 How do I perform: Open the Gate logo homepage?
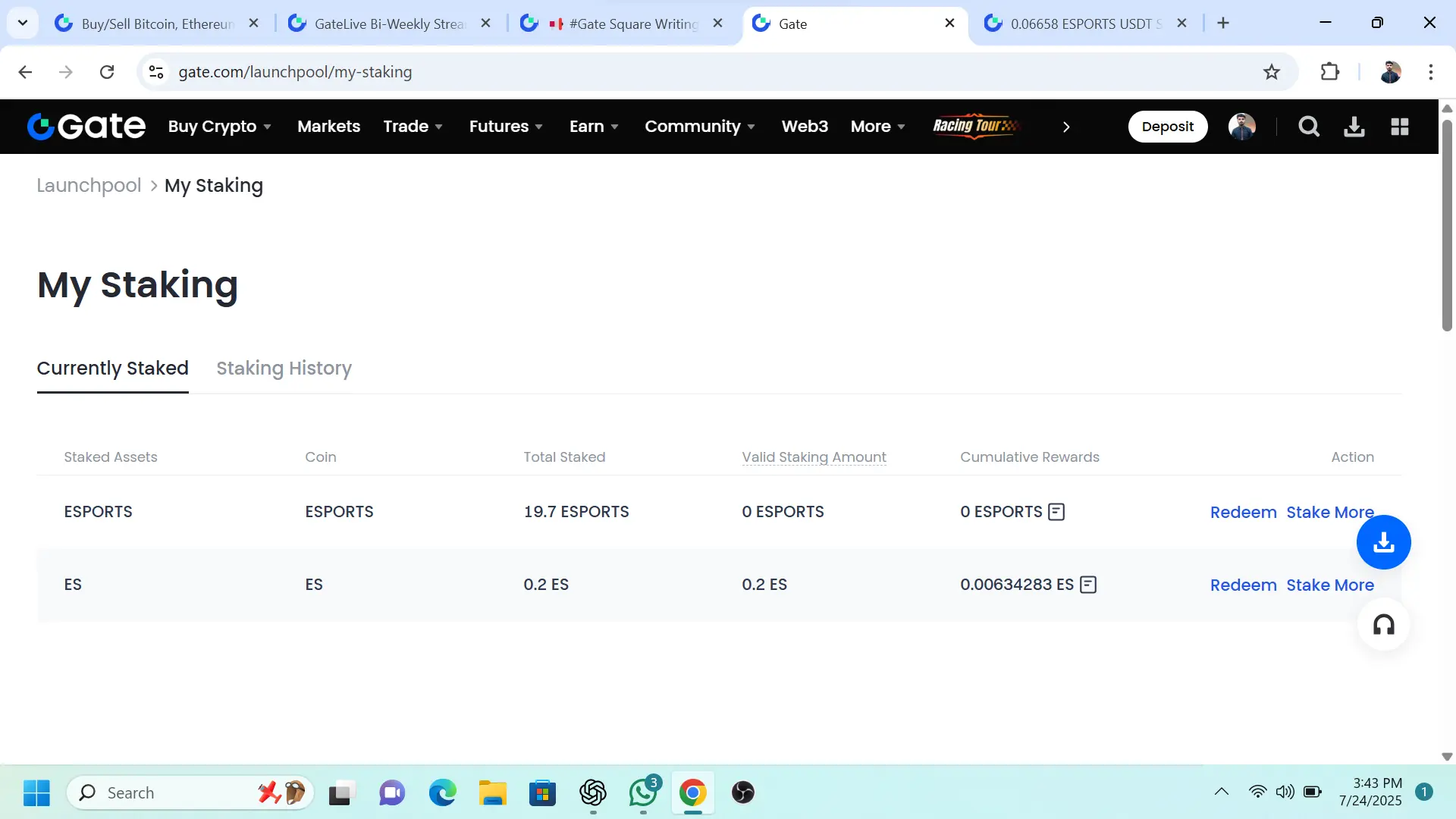point(86,127)
